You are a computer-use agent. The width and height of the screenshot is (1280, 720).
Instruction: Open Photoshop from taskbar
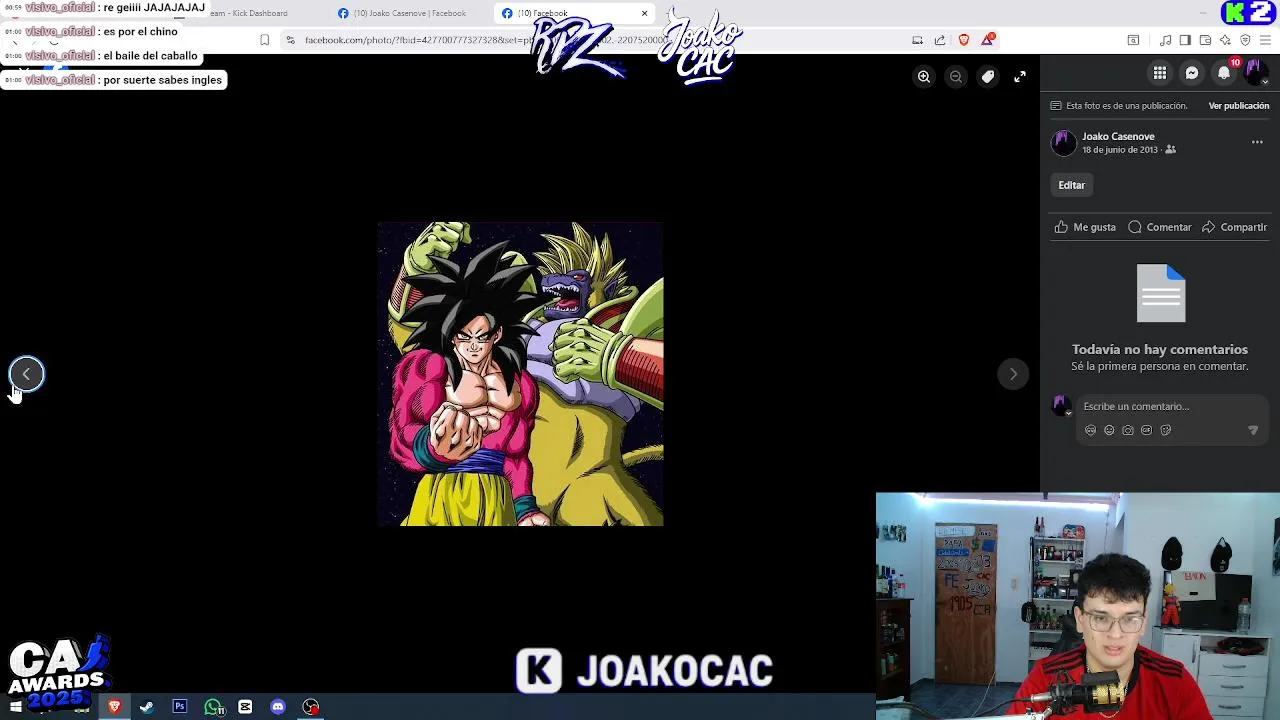point(180,707)
